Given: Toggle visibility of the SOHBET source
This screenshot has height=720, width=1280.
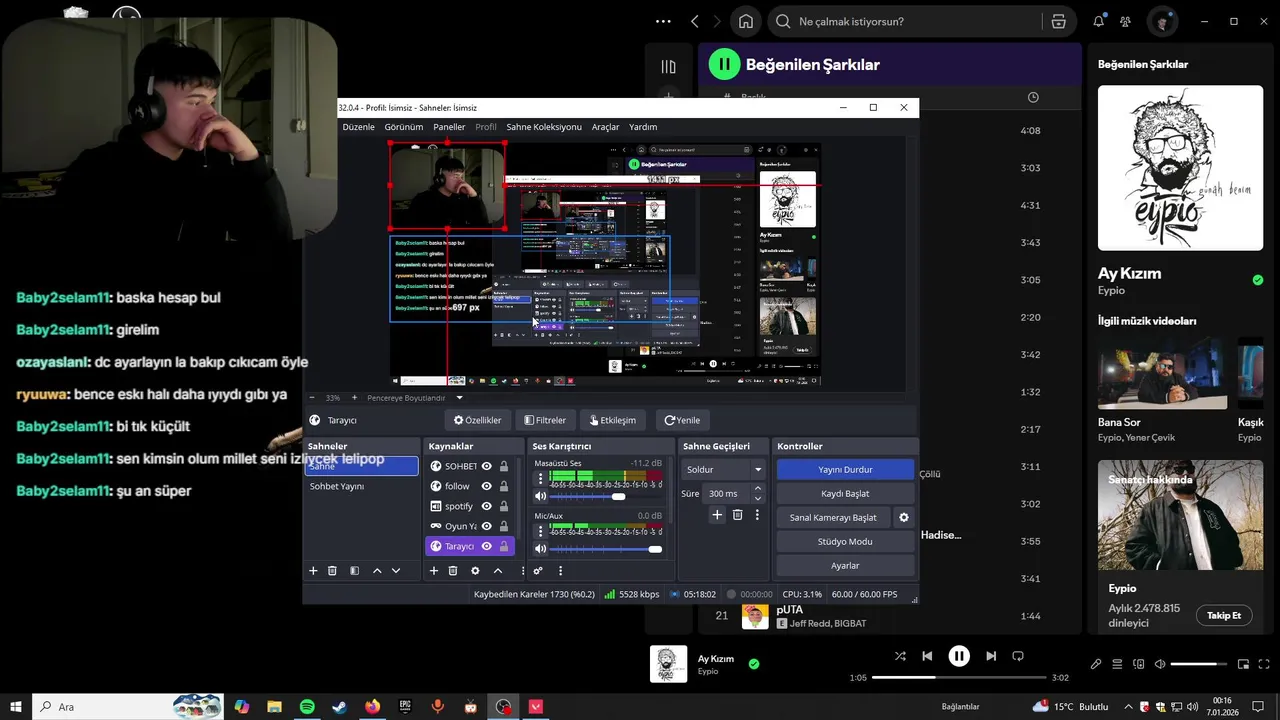Looking at the screenshot, I should (x=487, y=466).
